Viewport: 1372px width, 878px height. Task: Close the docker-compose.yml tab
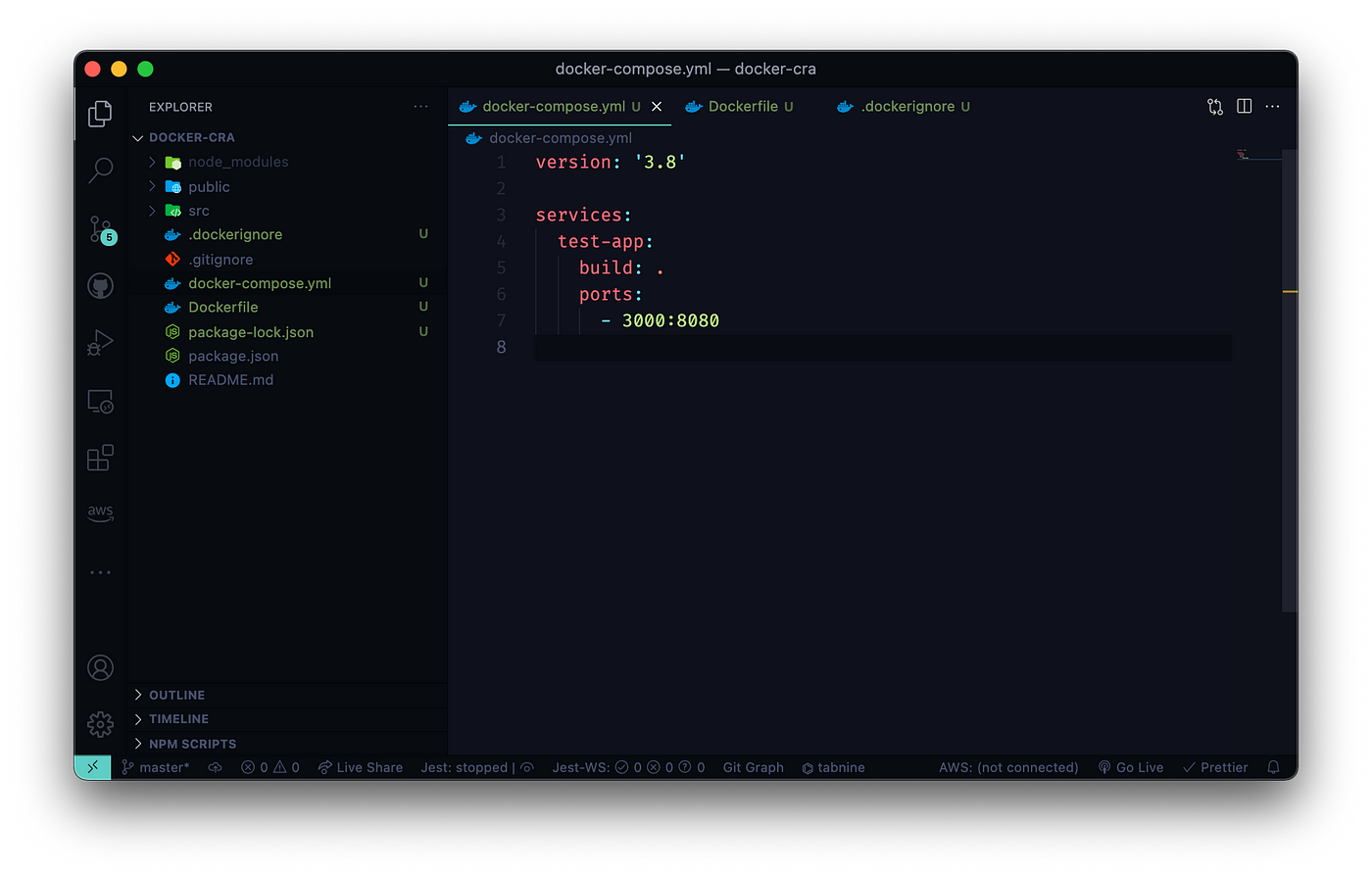click(x=657, y=107)
